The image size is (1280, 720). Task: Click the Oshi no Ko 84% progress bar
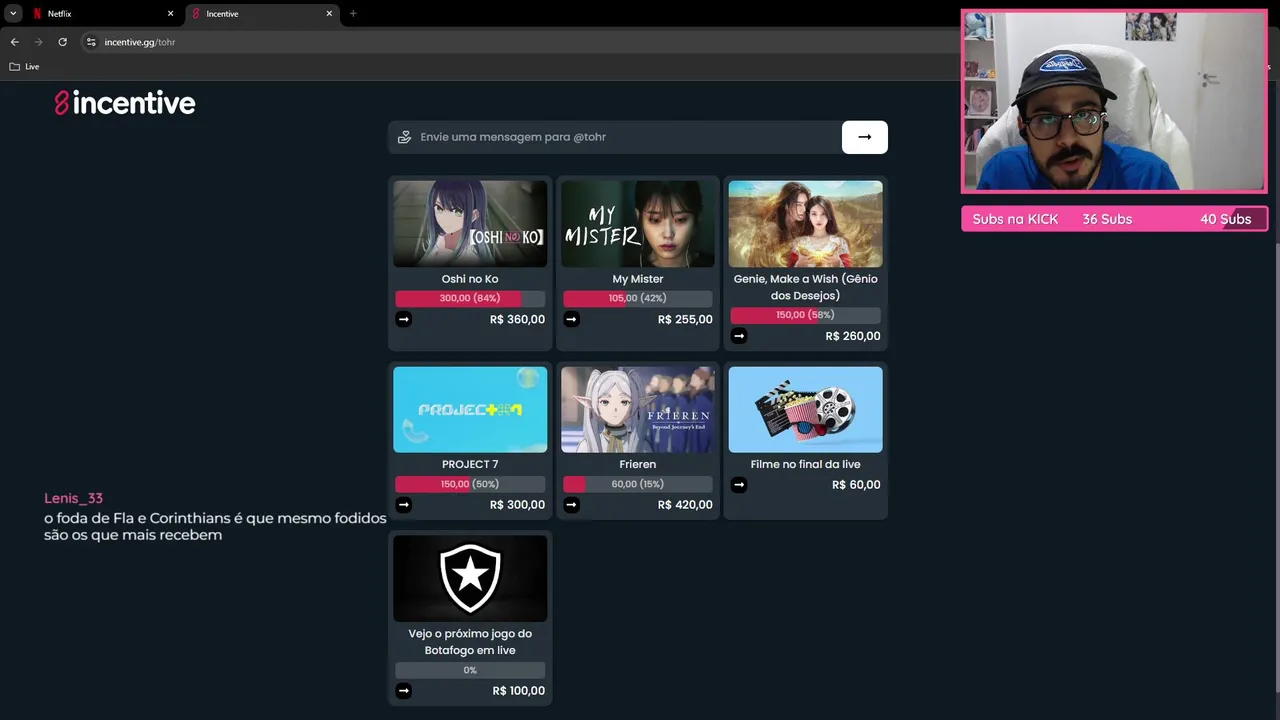tap(470, 298)
